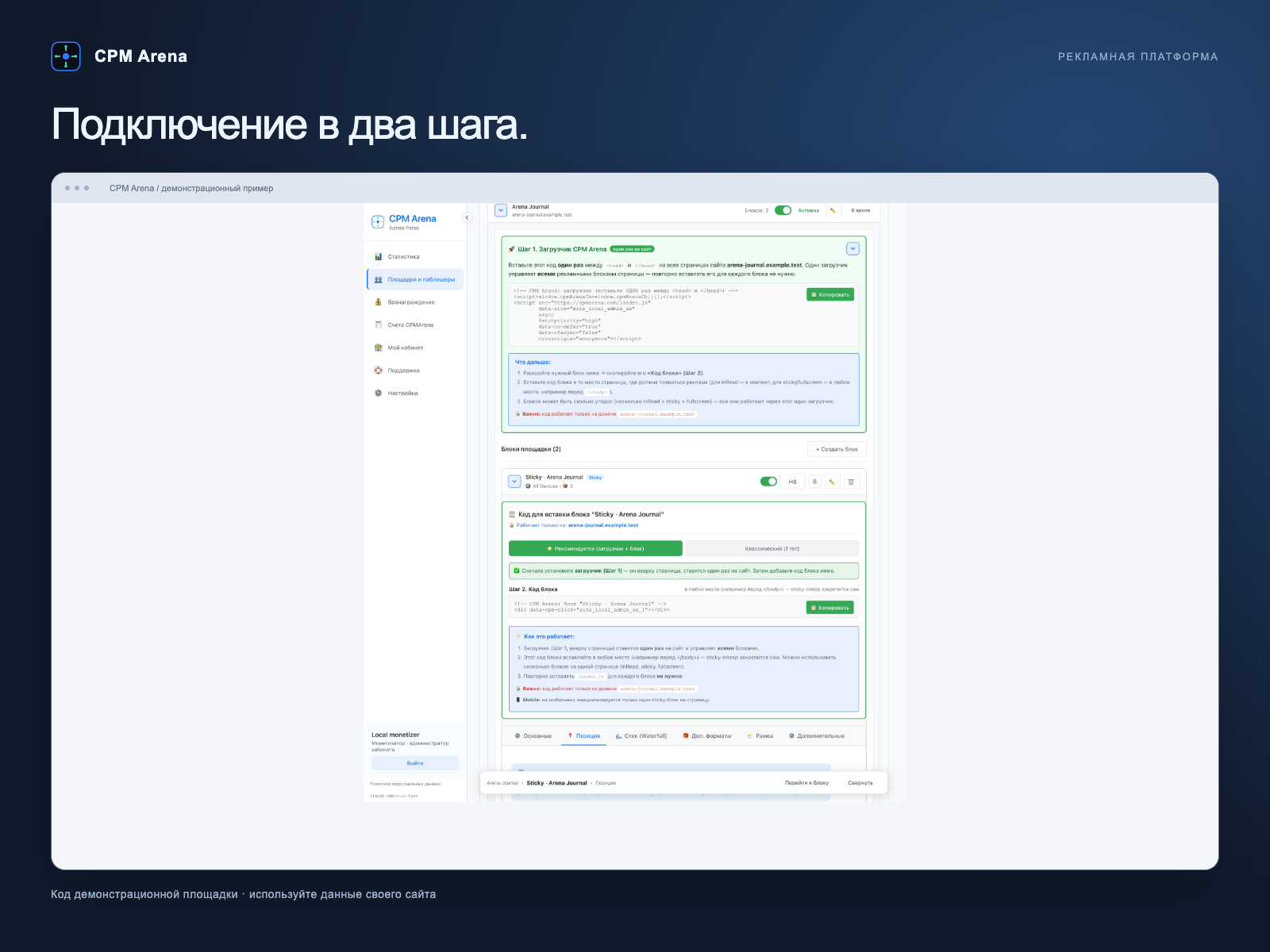
Task: Select Рекомендуется (загрузчик + блок) mode
Action: pyautogui.click(x=595, y=548)
